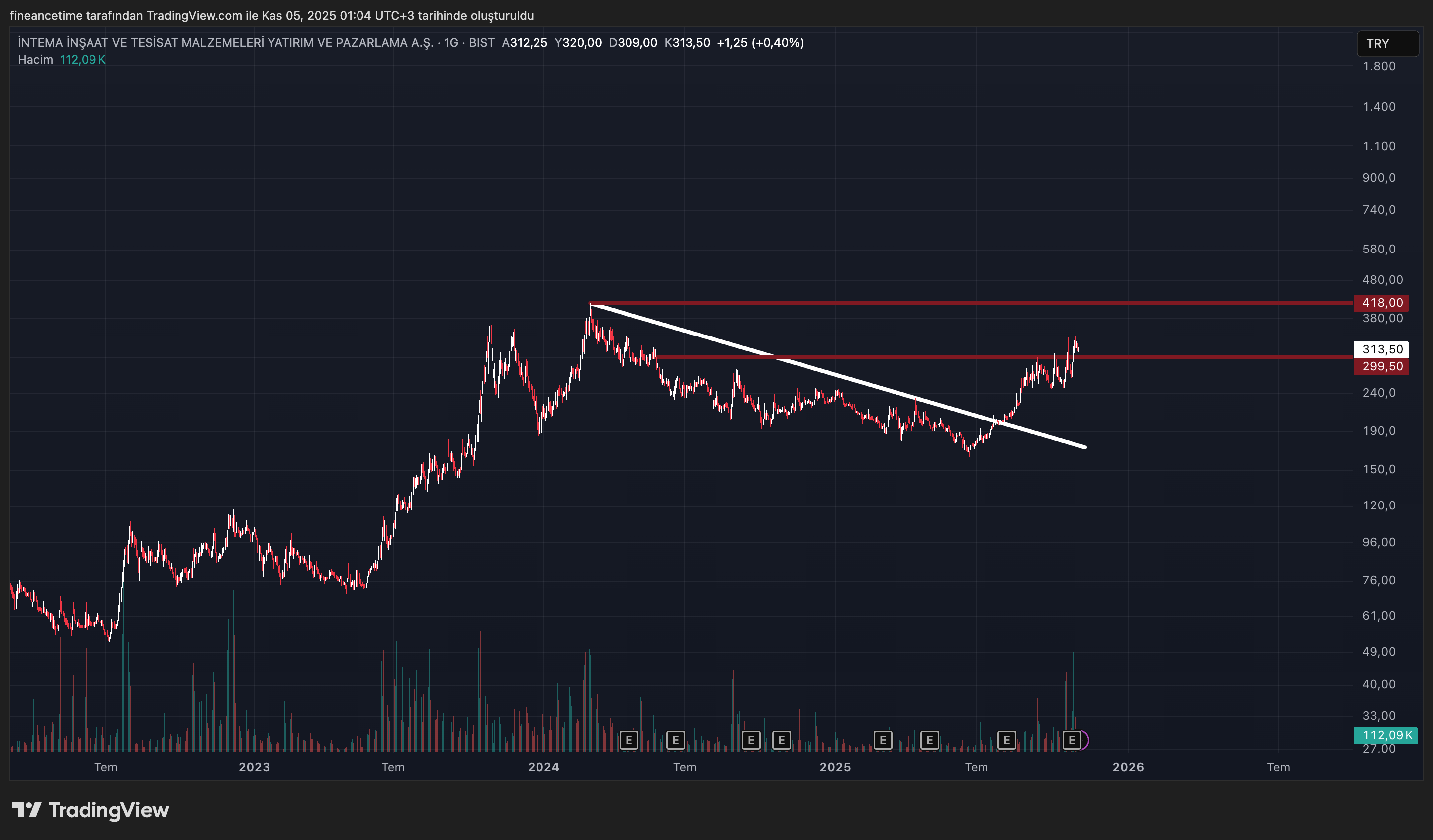
Task: Click the last (rightmost) E earnings marker
Action: pyautogui.click(x=1072, y=740)
